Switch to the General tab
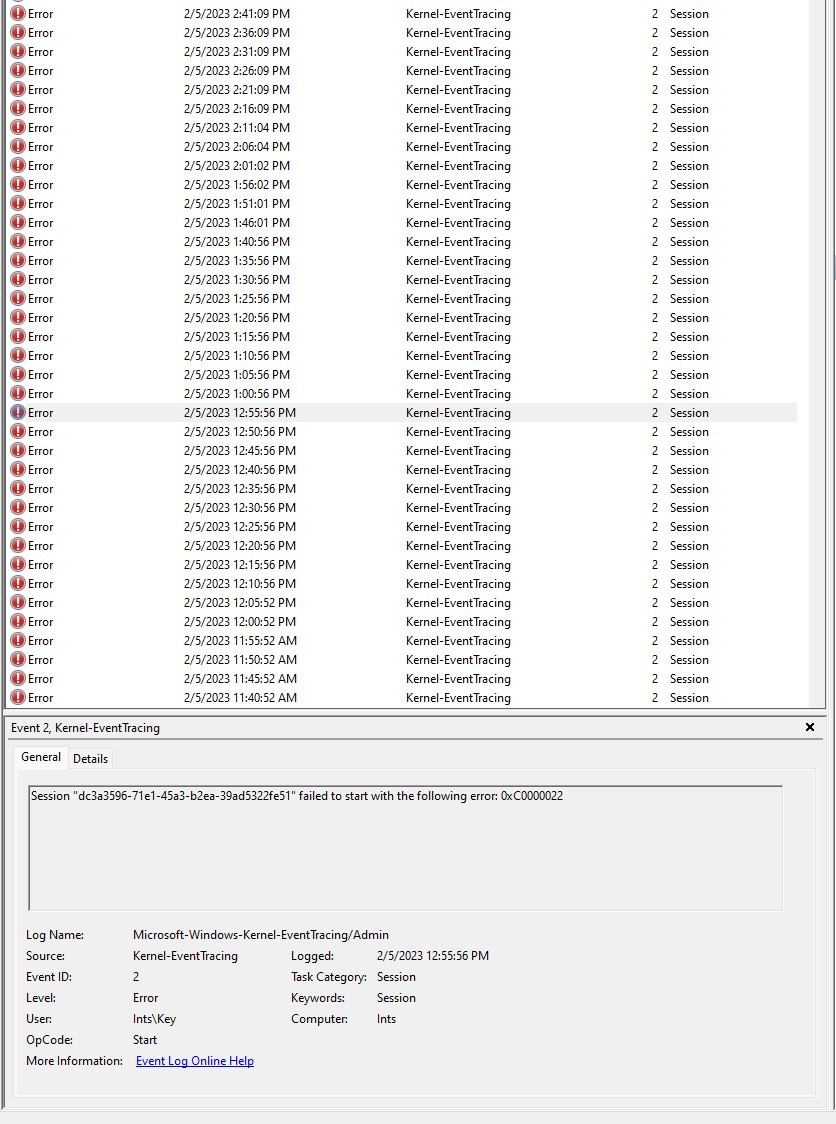The image size is (836, 1124). point(41,757)
